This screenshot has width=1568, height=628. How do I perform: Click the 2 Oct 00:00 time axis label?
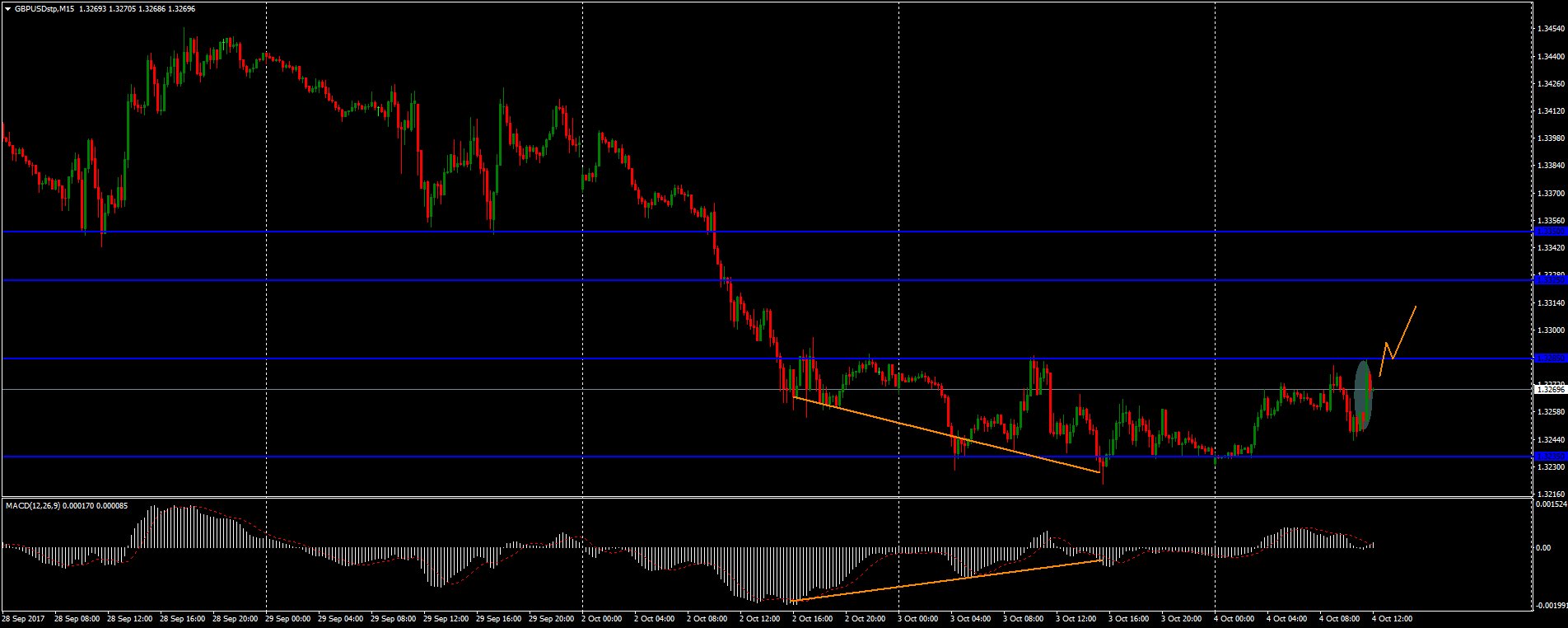(602, 618)
